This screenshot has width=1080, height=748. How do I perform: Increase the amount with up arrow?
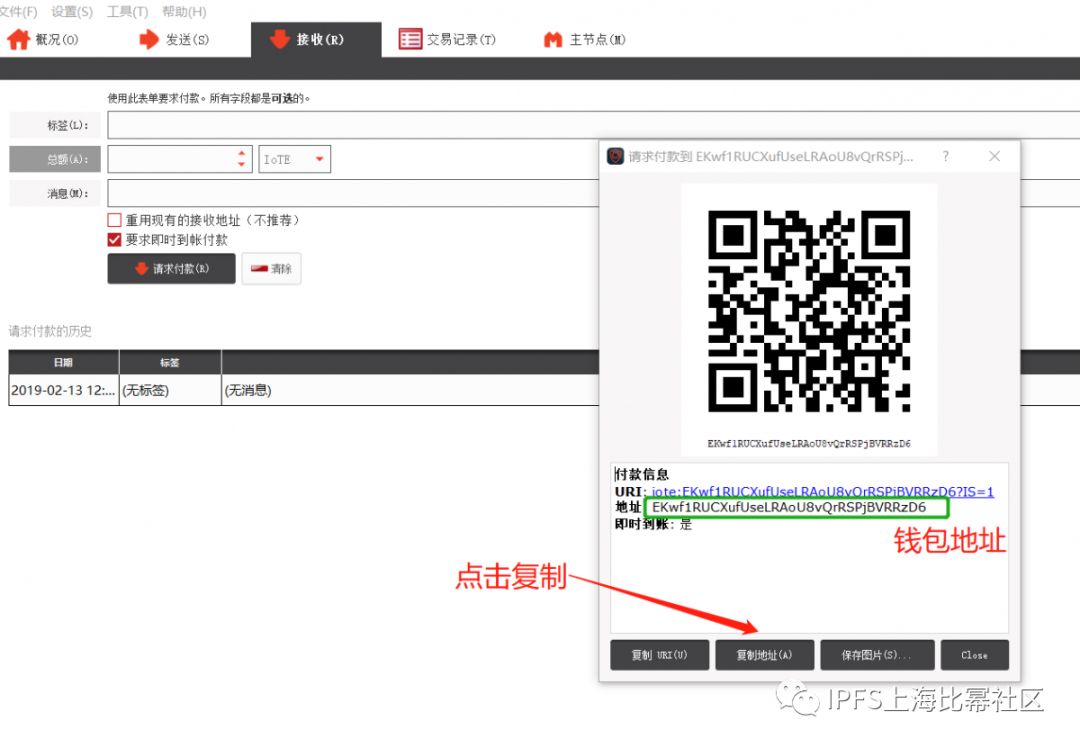(x=242, y=153)
